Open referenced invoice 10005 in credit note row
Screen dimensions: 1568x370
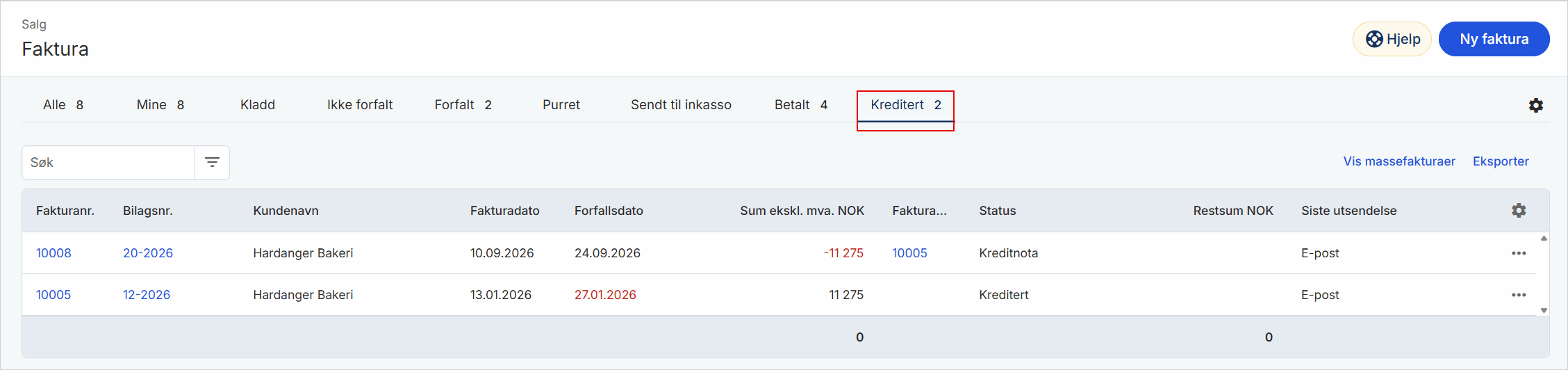pos(909,253)
